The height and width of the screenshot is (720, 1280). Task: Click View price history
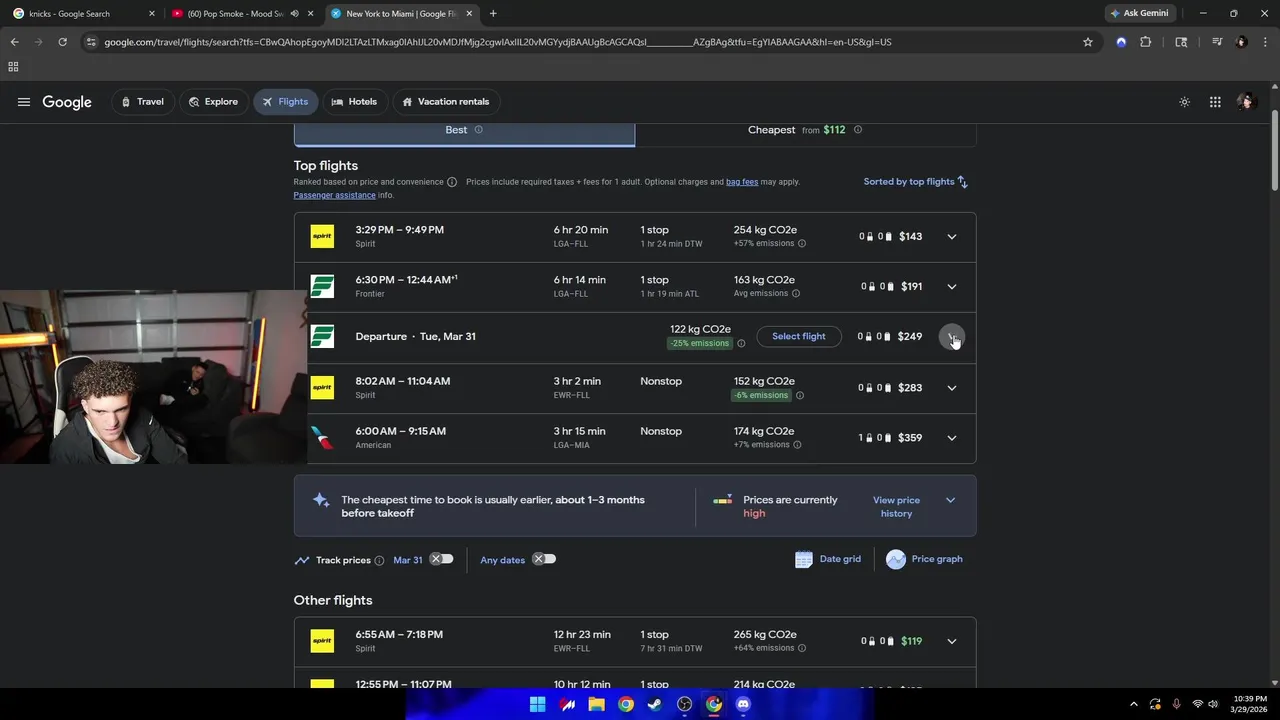(x=896, y=507)
